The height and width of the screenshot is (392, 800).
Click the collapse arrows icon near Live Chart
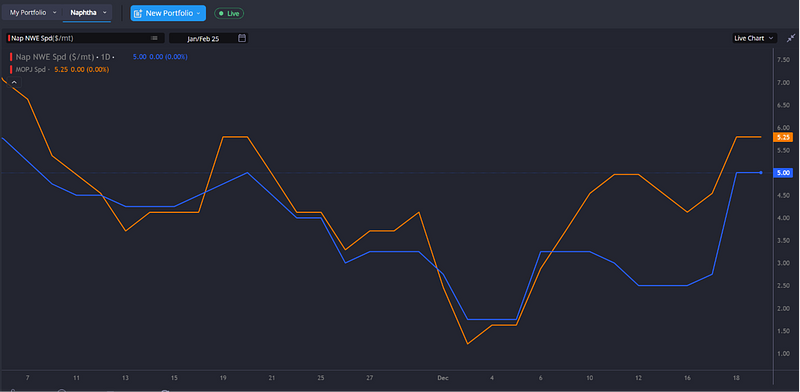pyautogui.click(x=791, y=38)
